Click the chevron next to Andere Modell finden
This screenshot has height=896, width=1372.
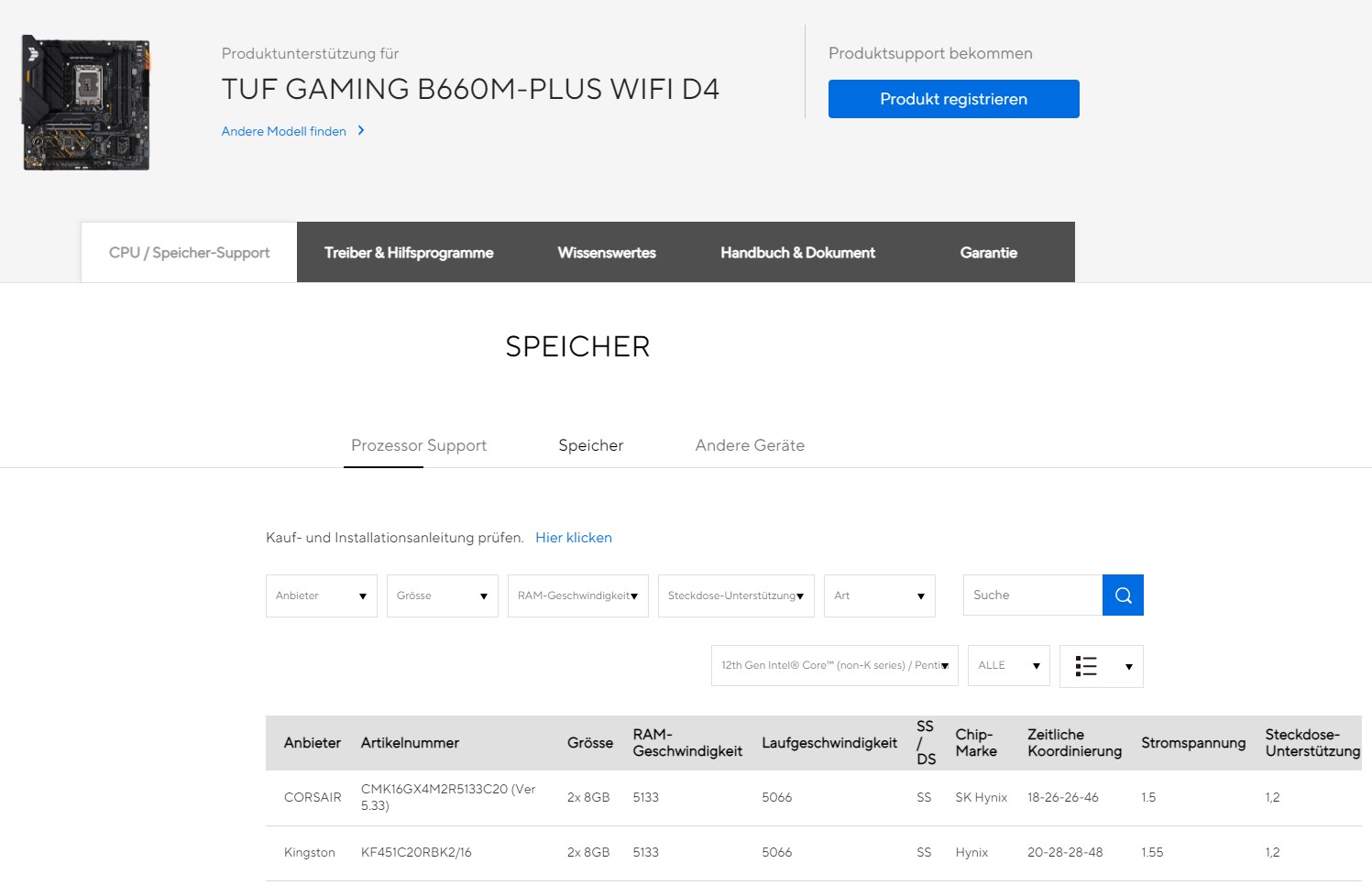(361, 131)
